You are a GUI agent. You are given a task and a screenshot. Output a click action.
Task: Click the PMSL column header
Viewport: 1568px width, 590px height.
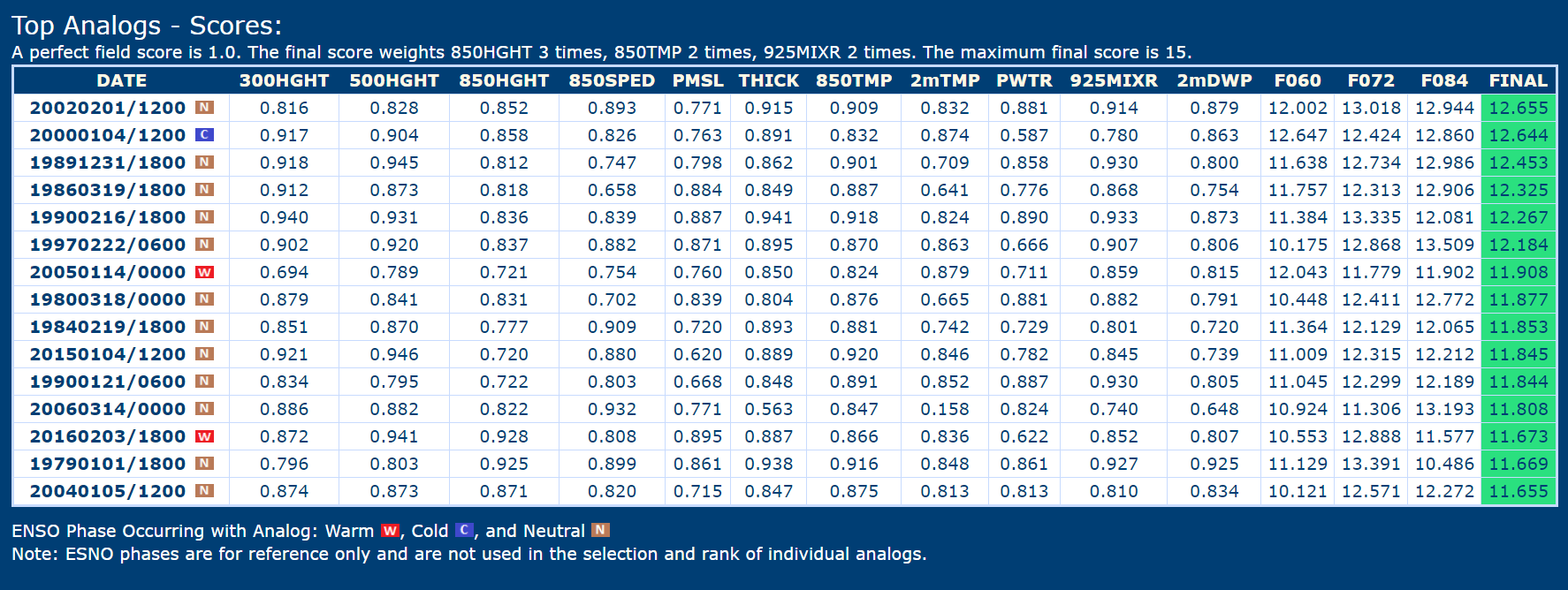[x=698, y=80]
